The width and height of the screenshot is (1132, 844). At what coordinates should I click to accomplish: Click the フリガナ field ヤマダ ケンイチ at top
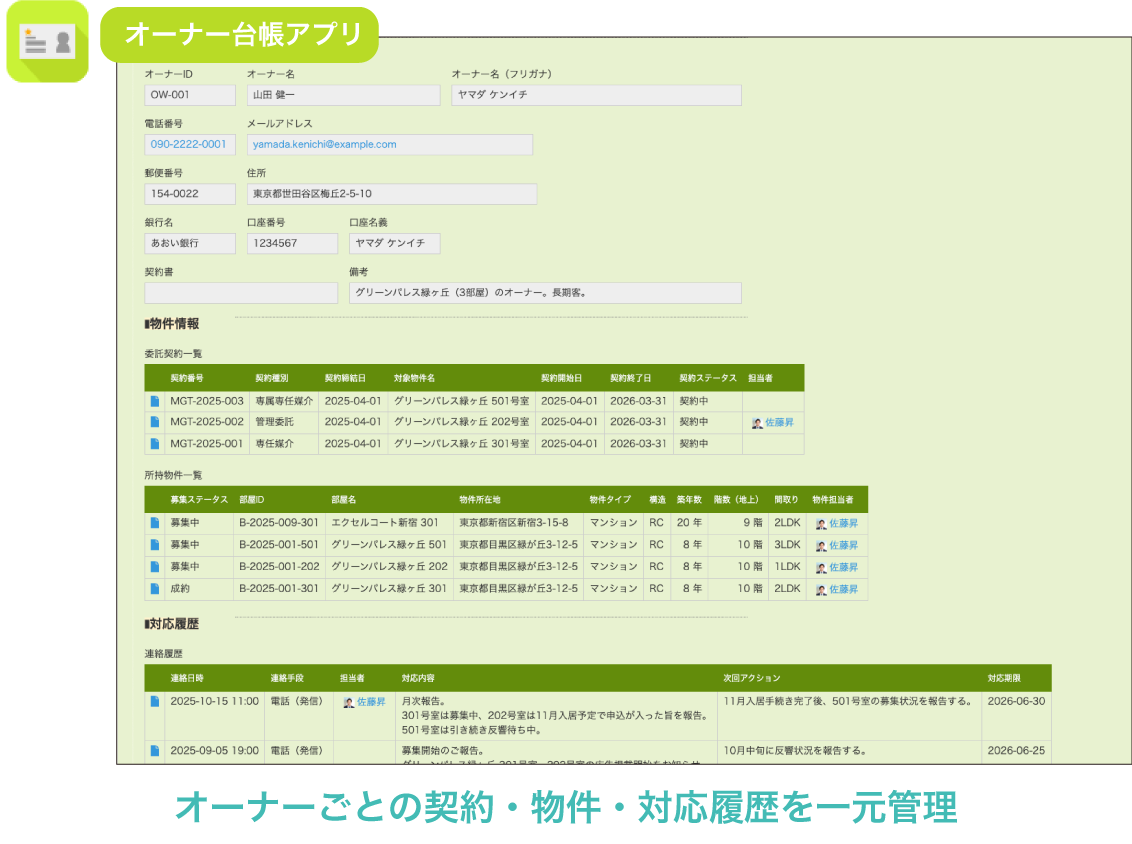click(x=596, y=95)
